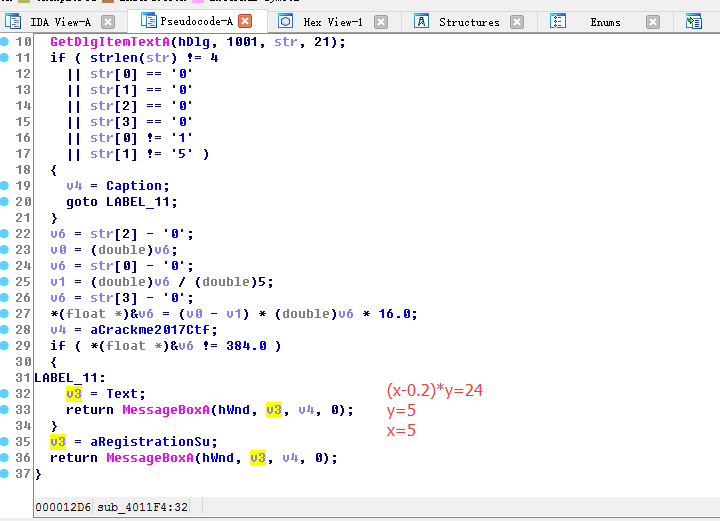Click the '1' character literal on line 16
The height and width of the screenshot is (521, 720).
[182, 138]
